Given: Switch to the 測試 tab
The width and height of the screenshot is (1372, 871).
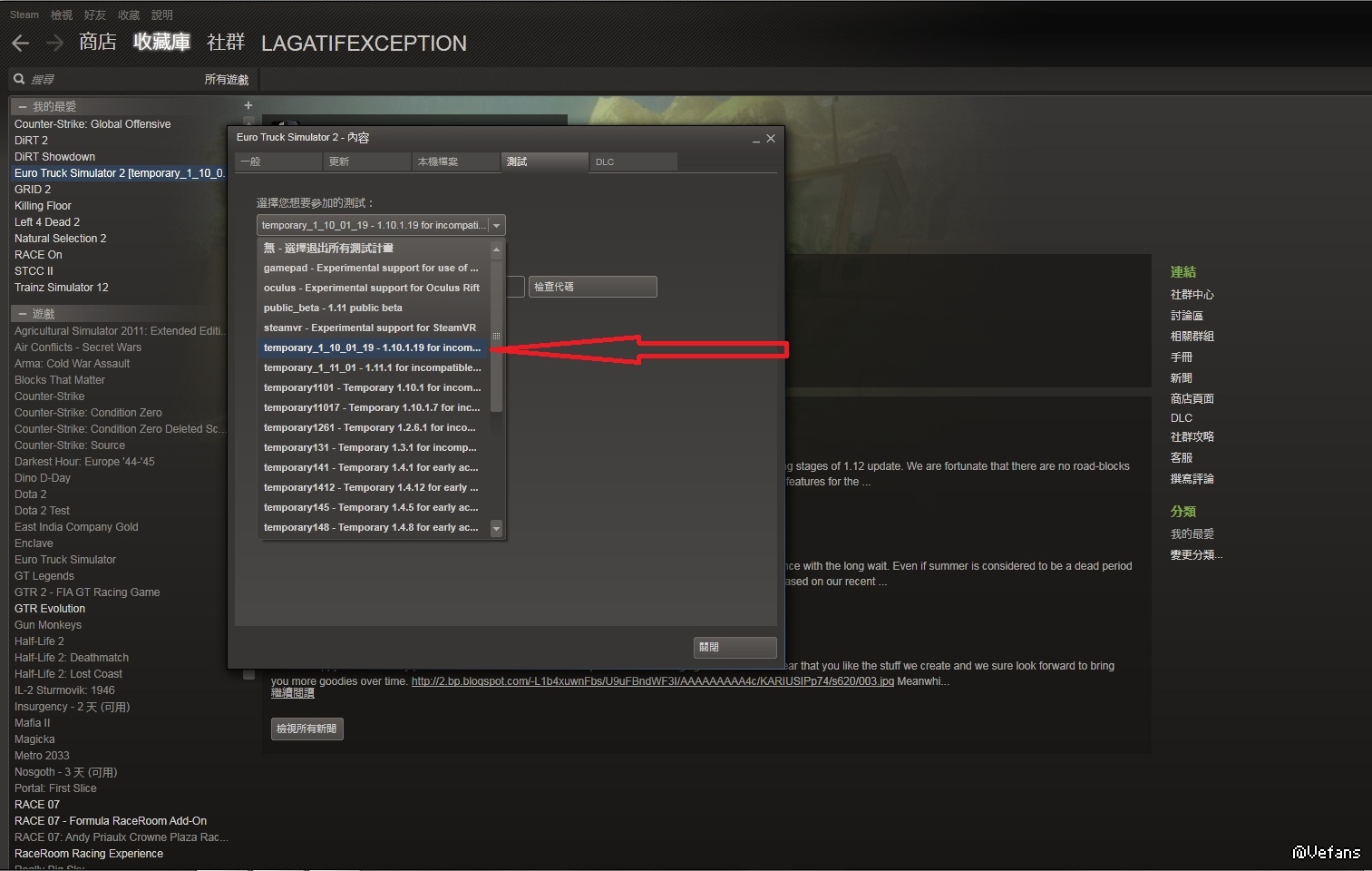Looking at the screenshot, I should [x=545, y=161].
